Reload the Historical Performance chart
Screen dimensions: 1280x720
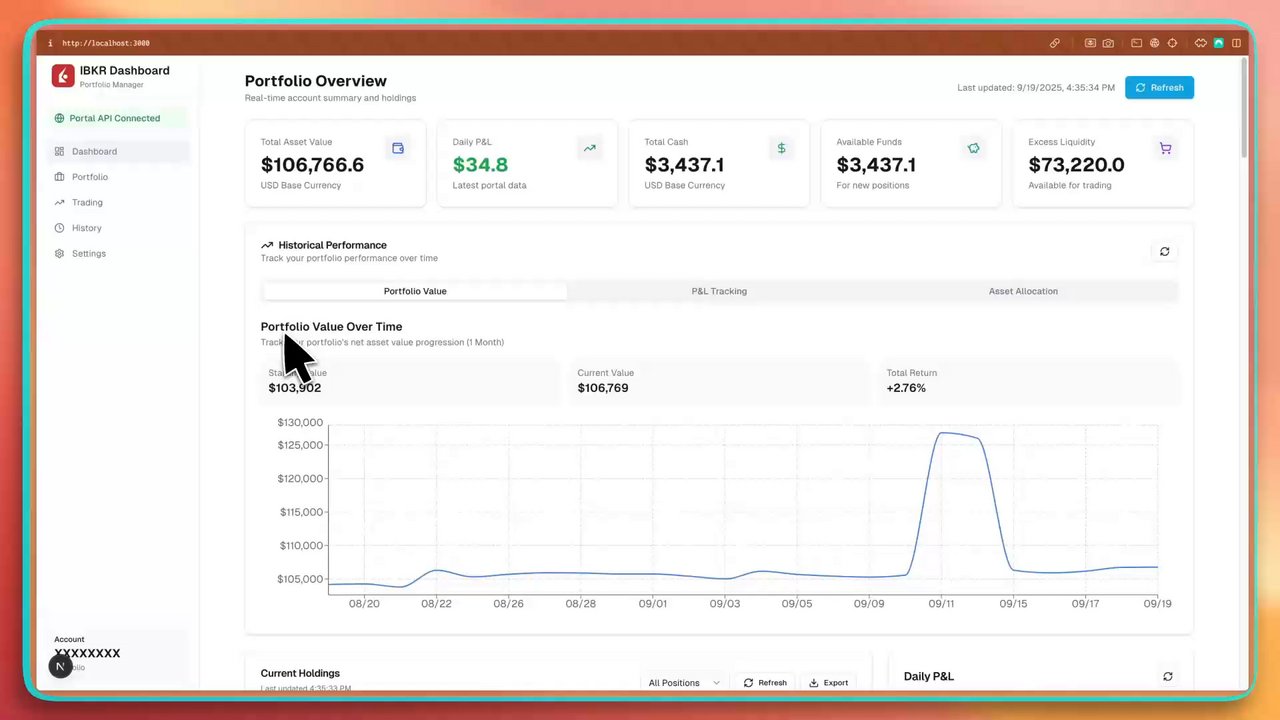[x=1164, y=252]
